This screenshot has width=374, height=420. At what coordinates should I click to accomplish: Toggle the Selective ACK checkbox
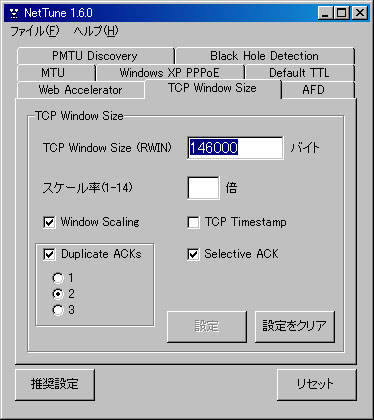click(x=193, y=255)
